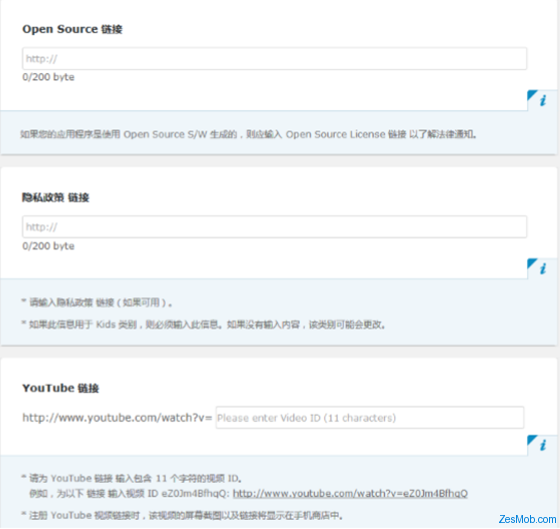
Task: Click the http://www.youtube.com/watch?v= prefix text
Action: pos(117,418)
